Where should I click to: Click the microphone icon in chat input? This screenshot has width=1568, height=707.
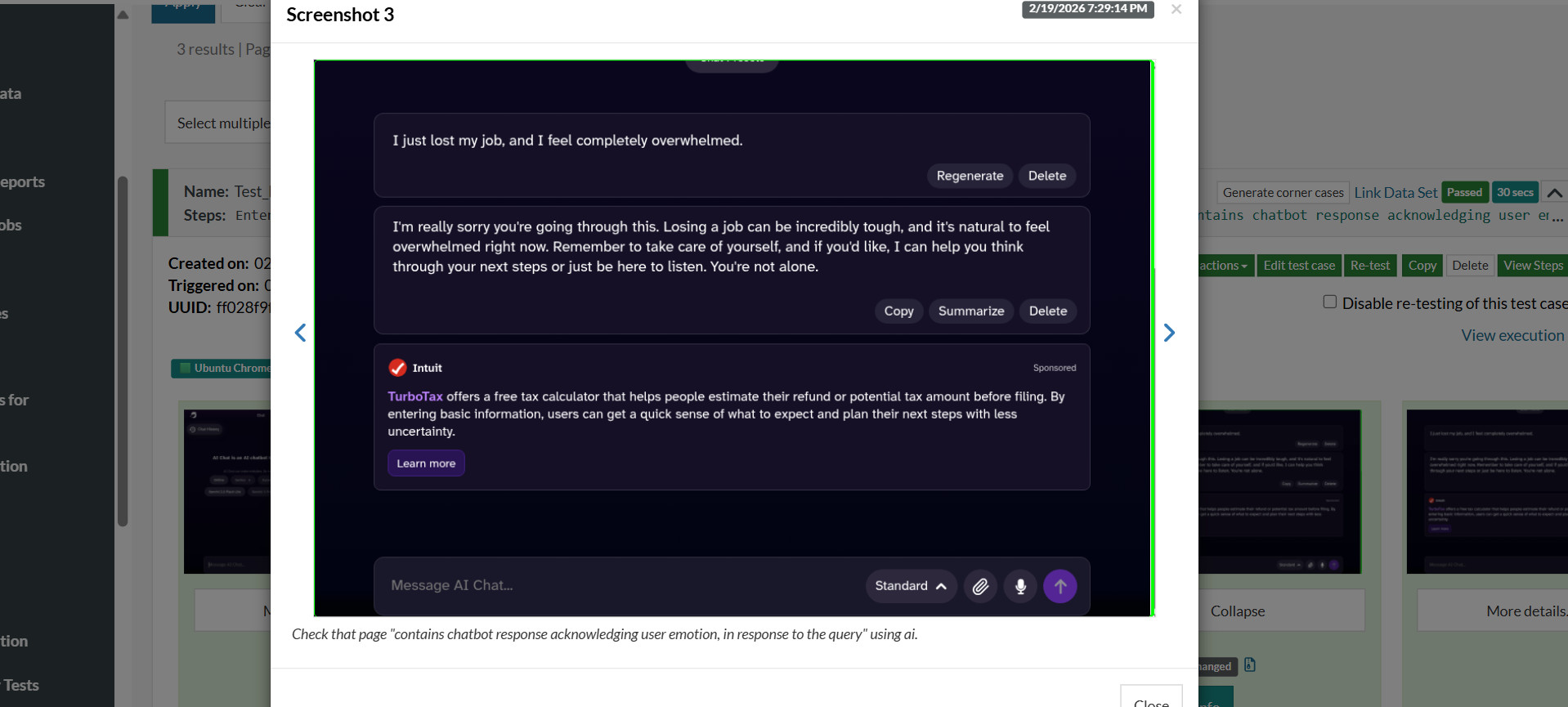tap(1020, 586)
